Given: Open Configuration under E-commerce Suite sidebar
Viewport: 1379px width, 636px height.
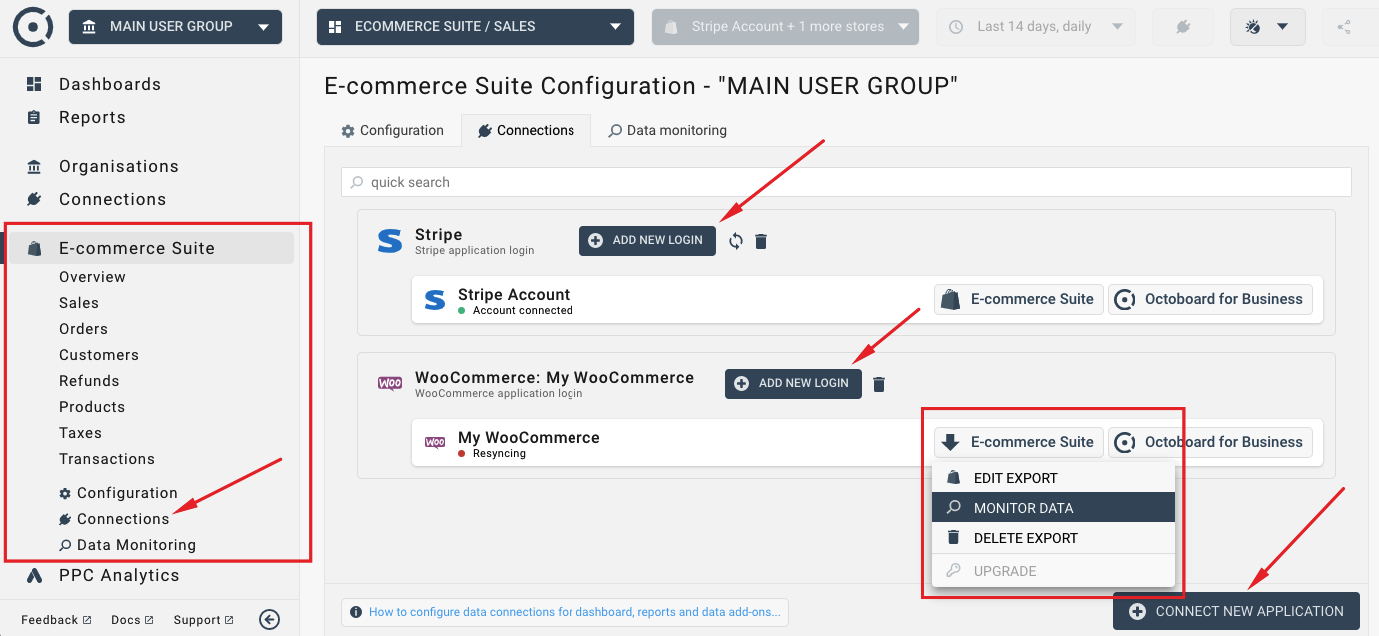Looking at the screenshot, I should coord(118,493).
